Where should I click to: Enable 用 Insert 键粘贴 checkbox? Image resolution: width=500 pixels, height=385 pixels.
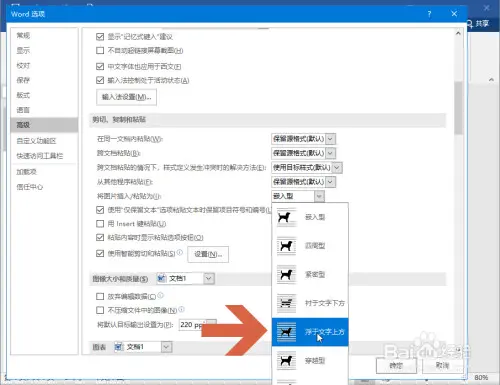pos(100,224)
